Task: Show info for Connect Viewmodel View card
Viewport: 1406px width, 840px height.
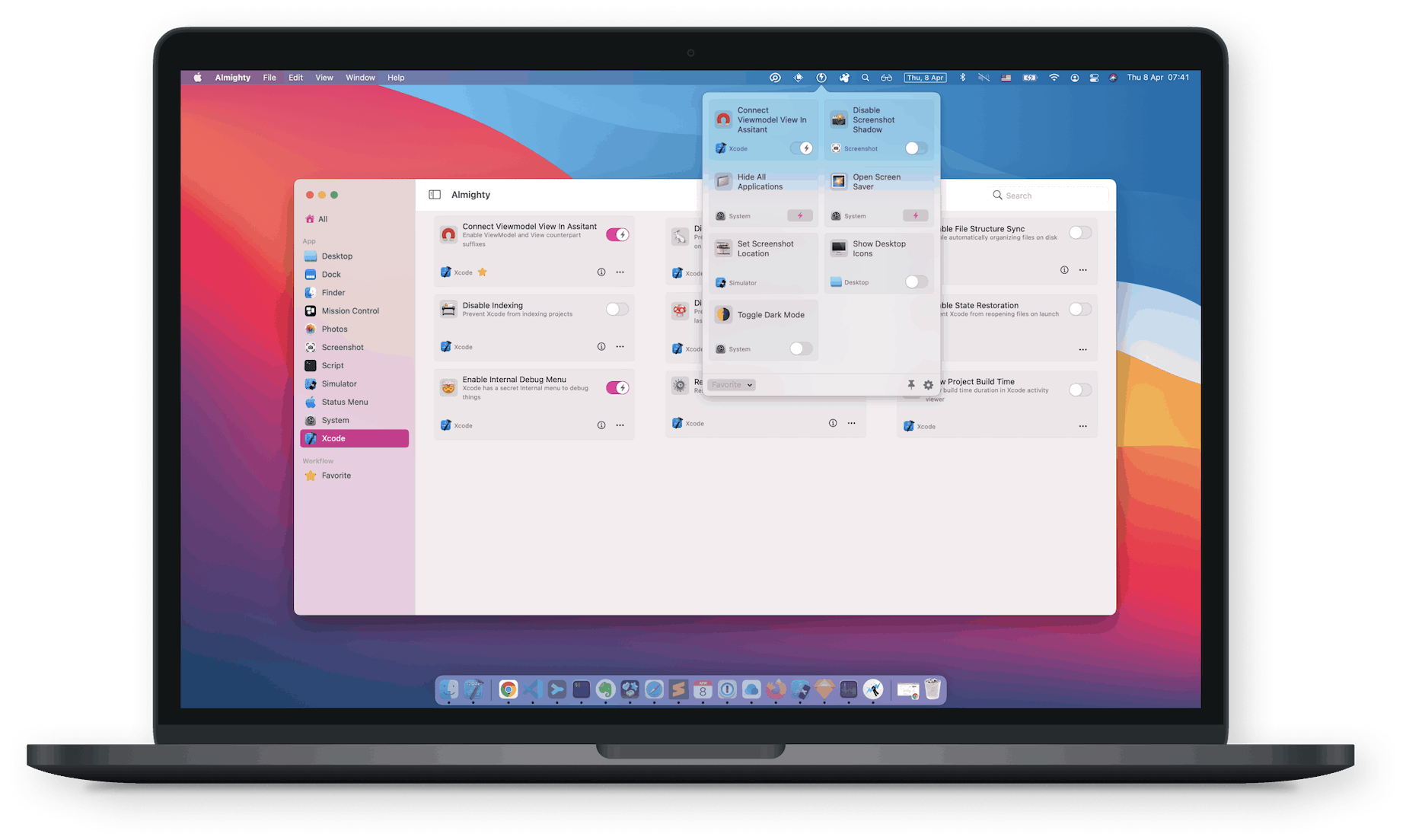Action: pos(601,272)
